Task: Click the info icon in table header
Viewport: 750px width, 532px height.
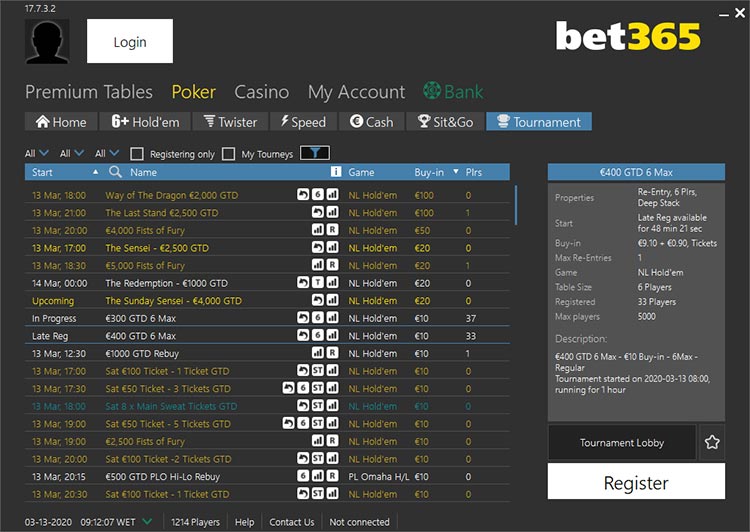Action: point(336,172)
